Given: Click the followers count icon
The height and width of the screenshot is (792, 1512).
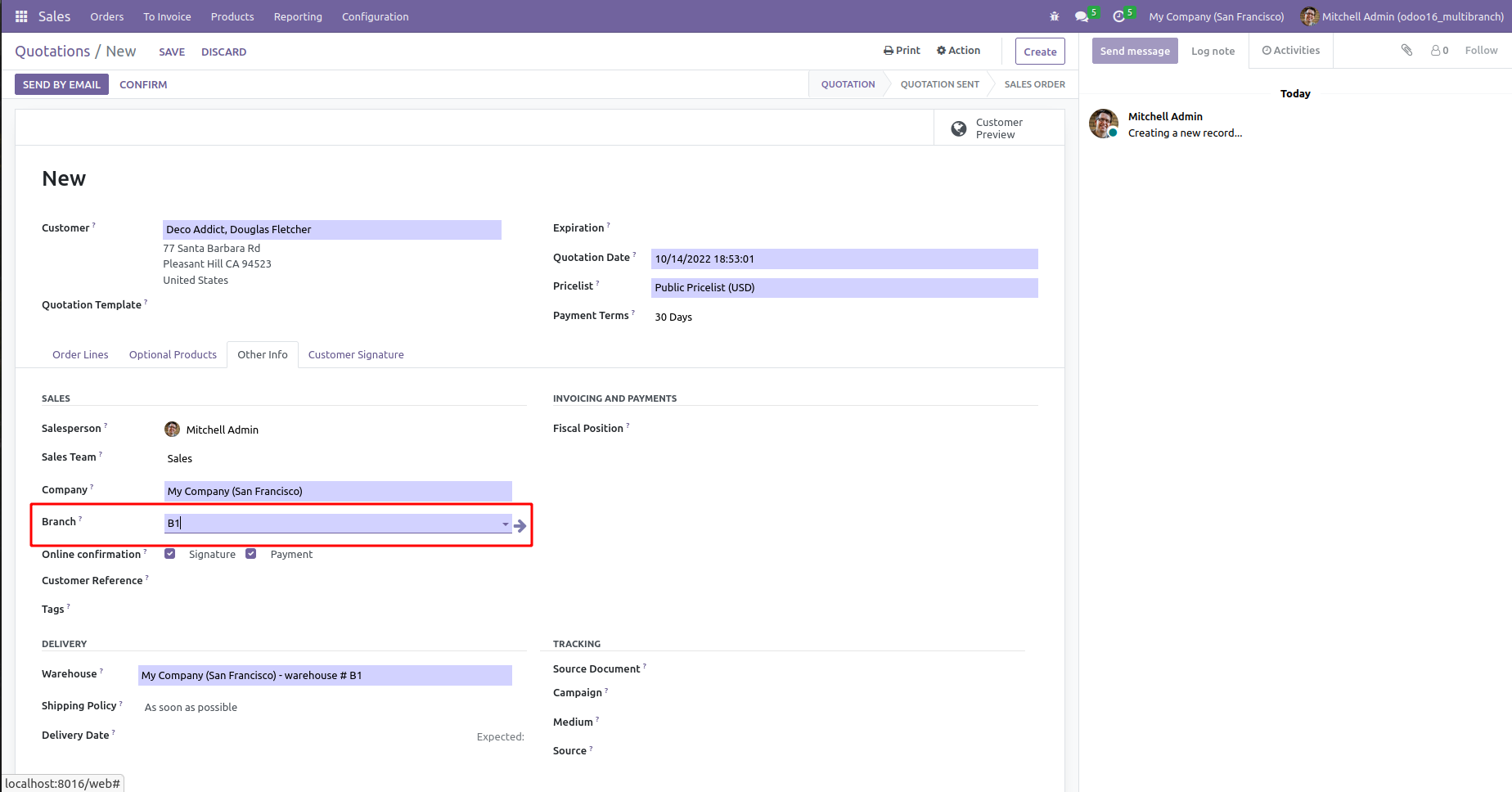Looking at the screenshot, I should pos(1439,51).
